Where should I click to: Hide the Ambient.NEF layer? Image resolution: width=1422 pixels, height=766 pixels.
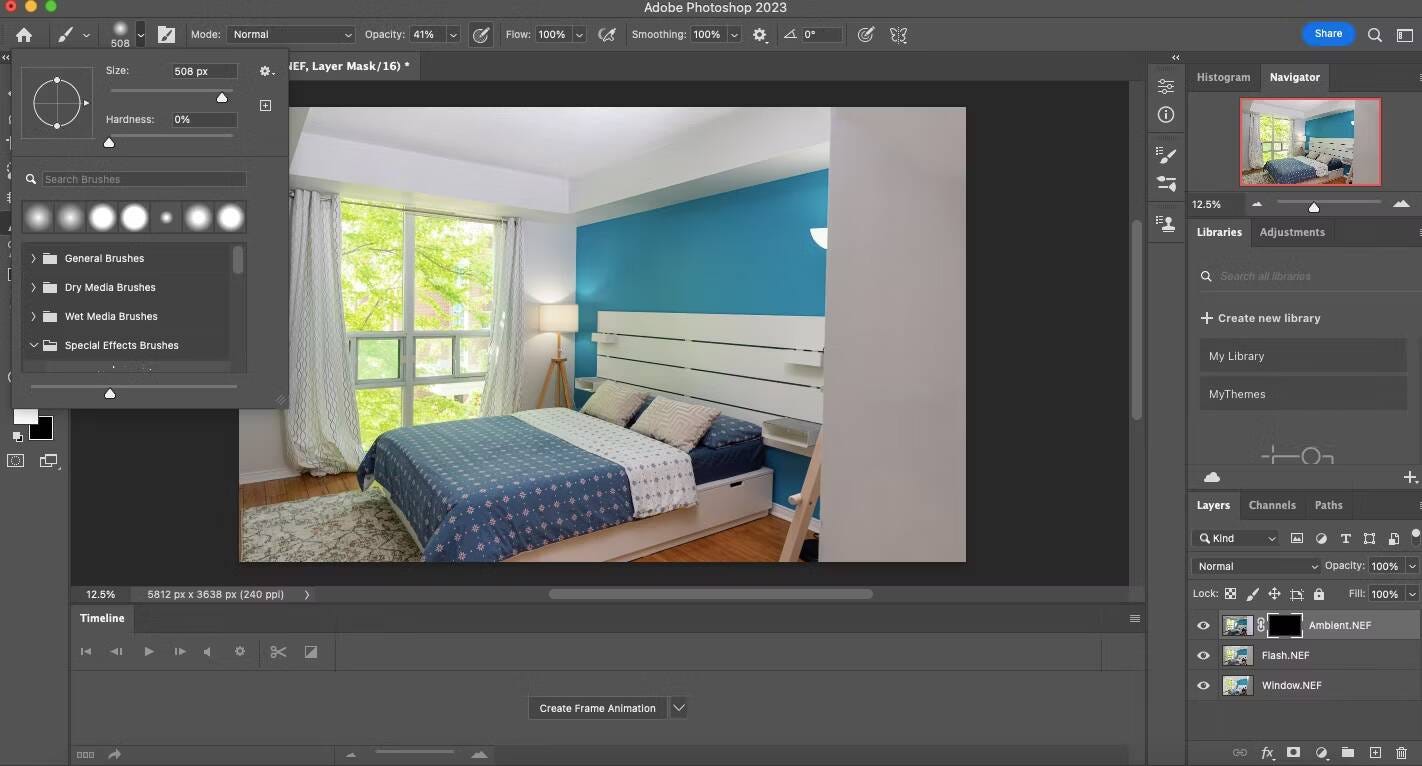click(x=1203, y=626)
